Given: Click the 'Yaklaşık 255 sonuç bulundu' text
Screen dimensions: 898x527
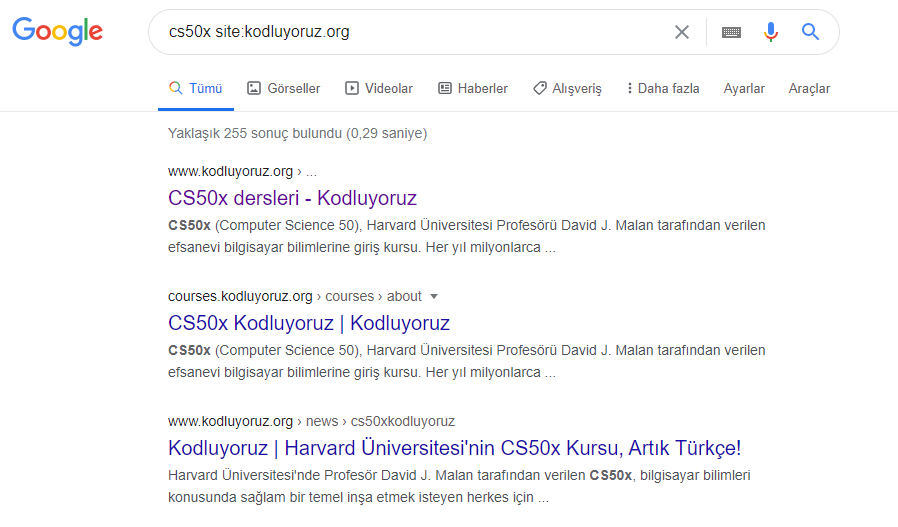Looking at the screenshot, I should click(297, 133).
